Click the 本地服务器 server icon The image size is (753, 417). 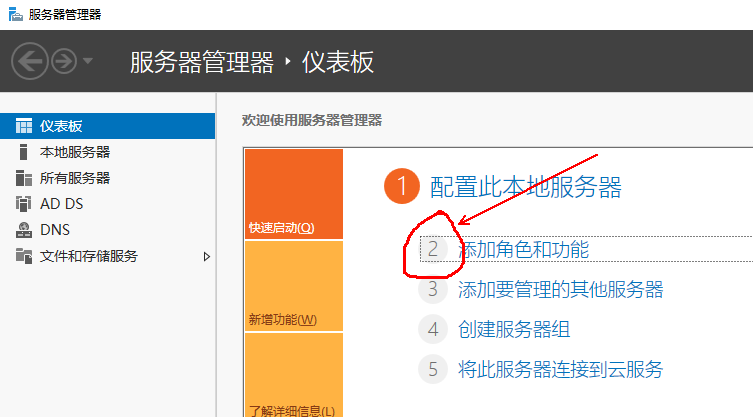tap(23, 152)
